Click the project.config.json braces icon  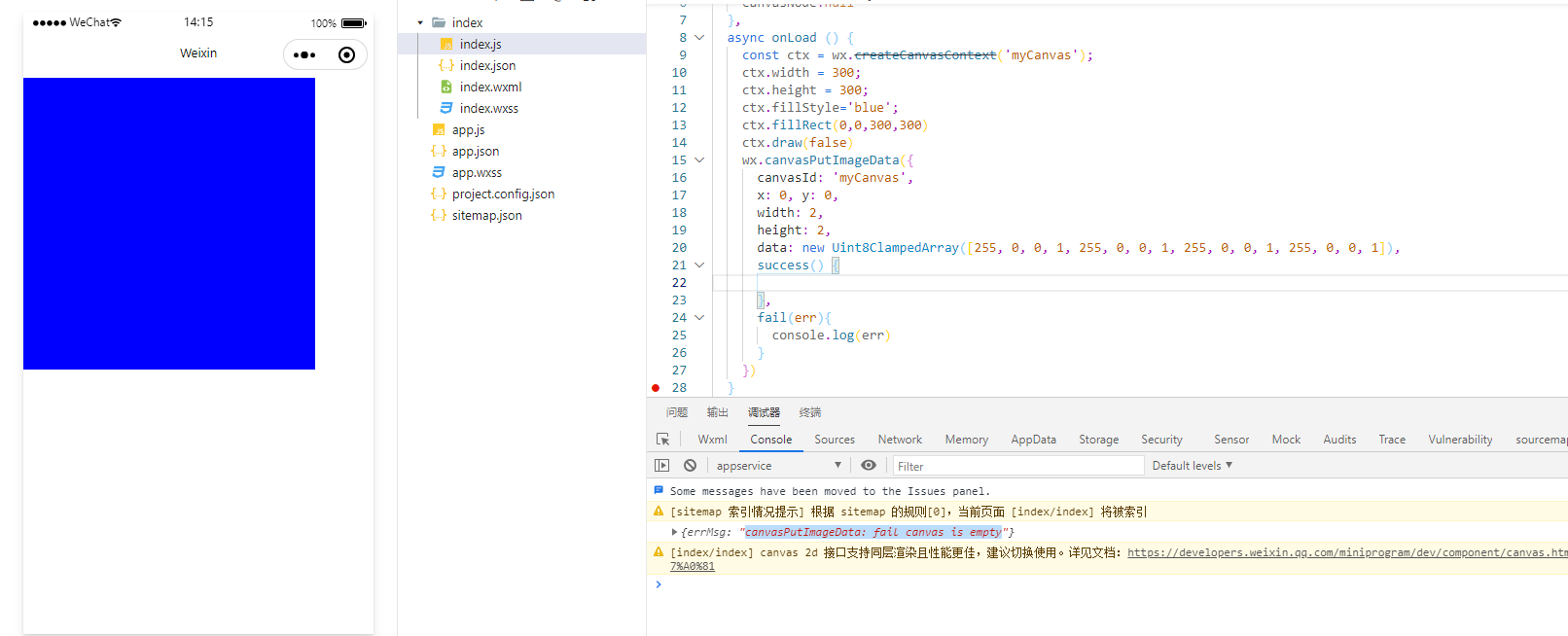coord(439,194)
